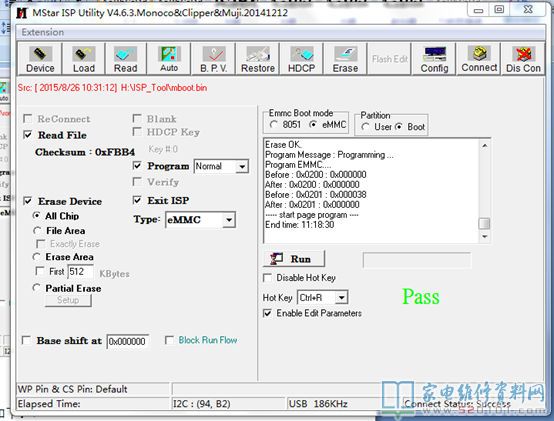Click the B.P.V. toolbar icon

213,59
